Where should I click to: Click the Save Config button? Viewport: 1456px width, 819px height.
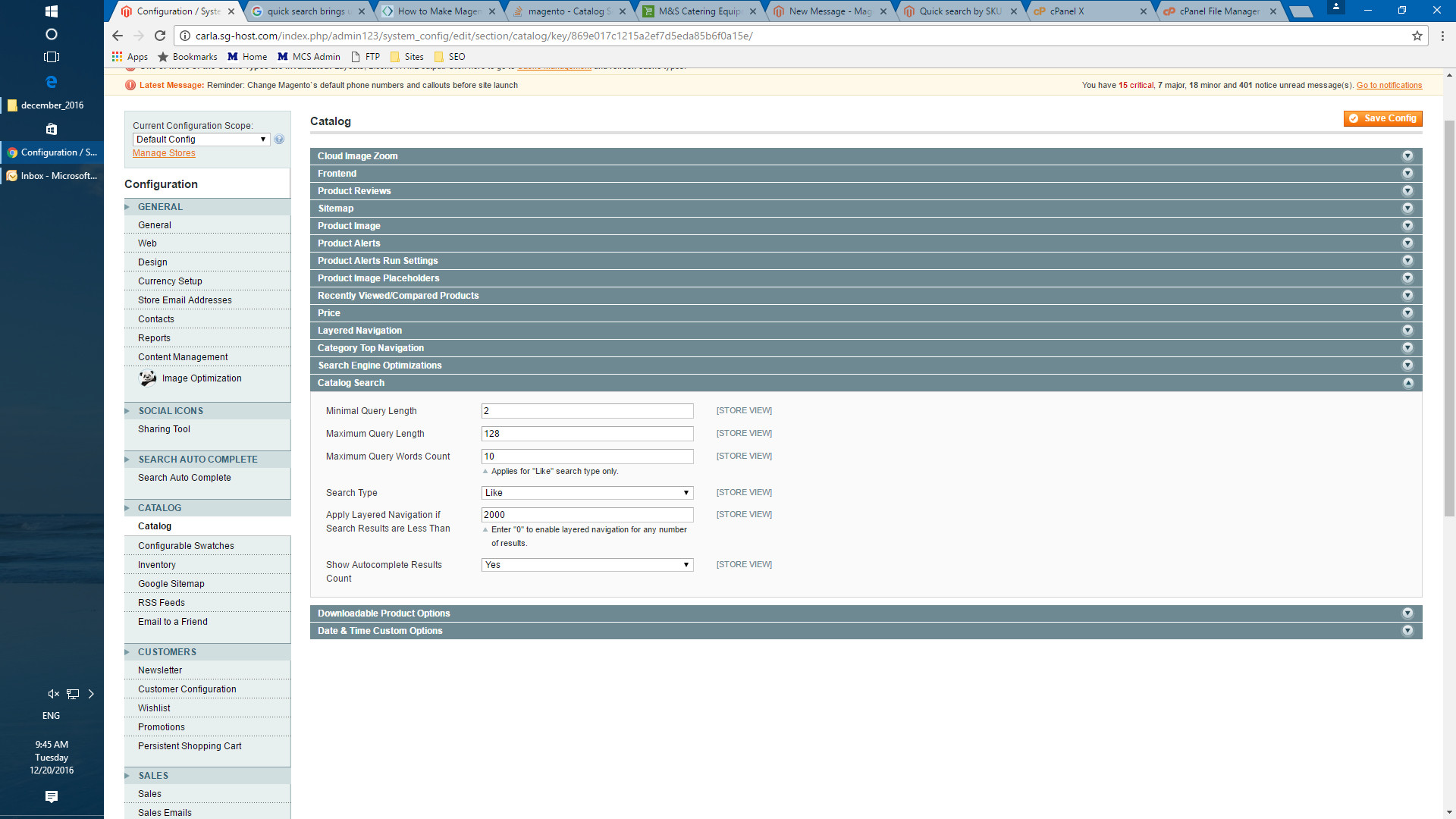point(1382,118)
